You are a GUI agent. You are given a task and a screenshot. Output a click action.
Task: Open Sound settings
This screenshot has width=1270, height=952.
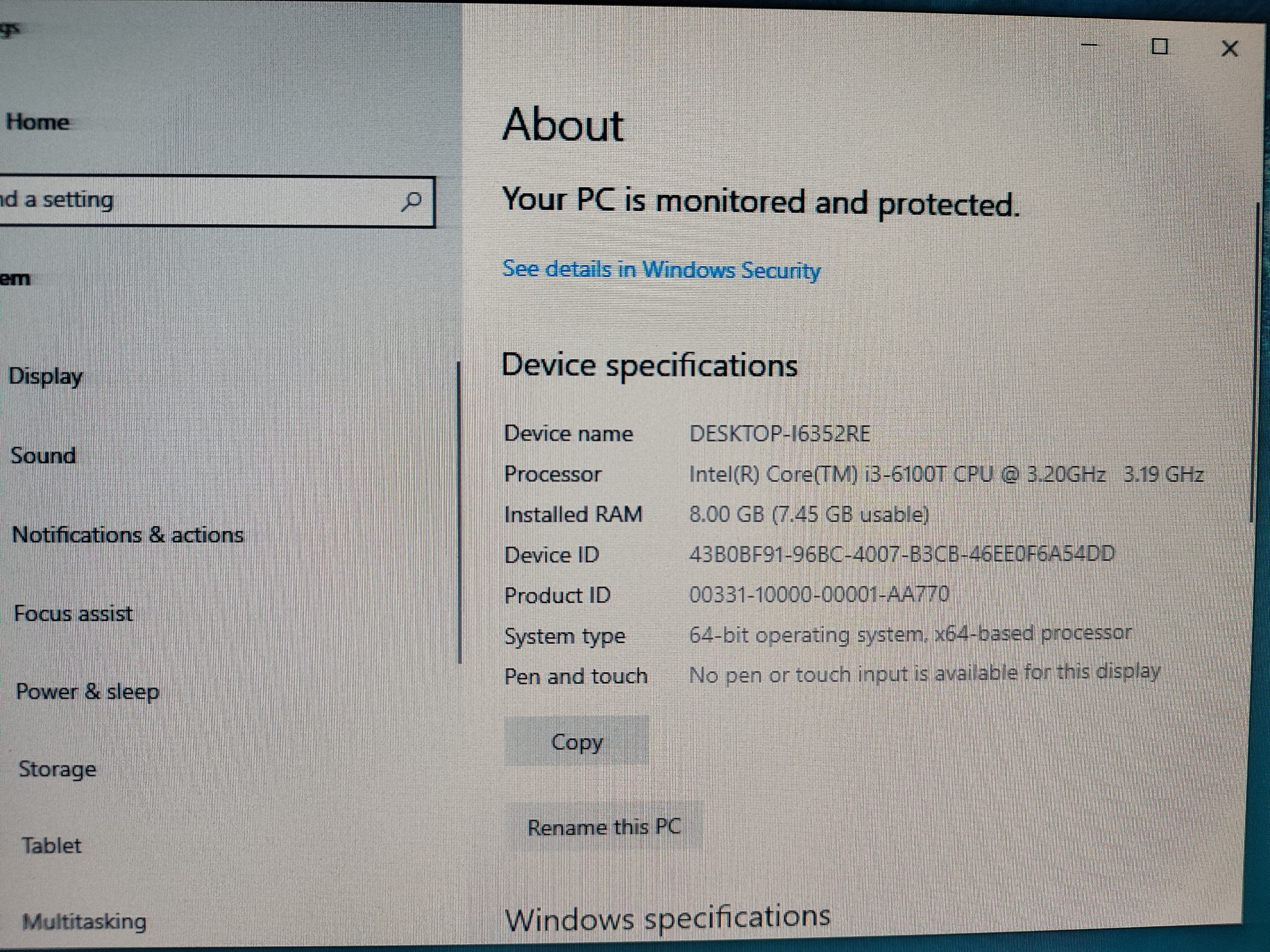point(43,456)
